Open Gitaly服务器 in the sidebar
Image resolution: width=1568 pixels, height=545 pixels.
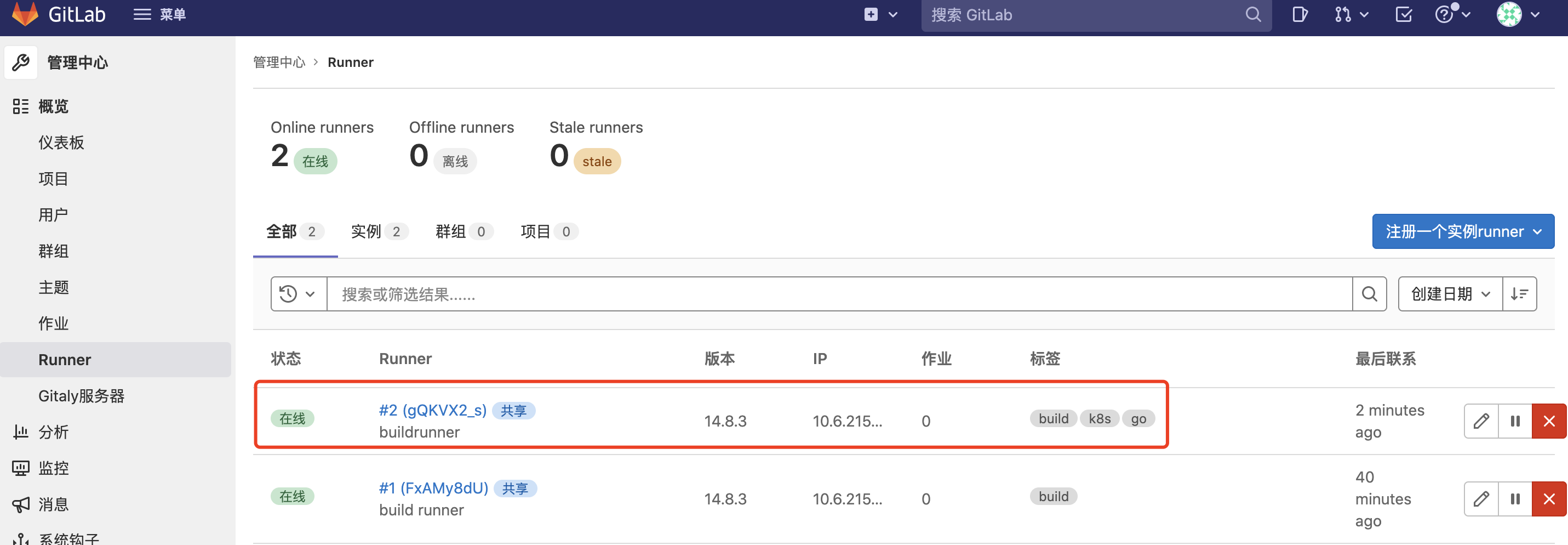(x=82, y=396)
